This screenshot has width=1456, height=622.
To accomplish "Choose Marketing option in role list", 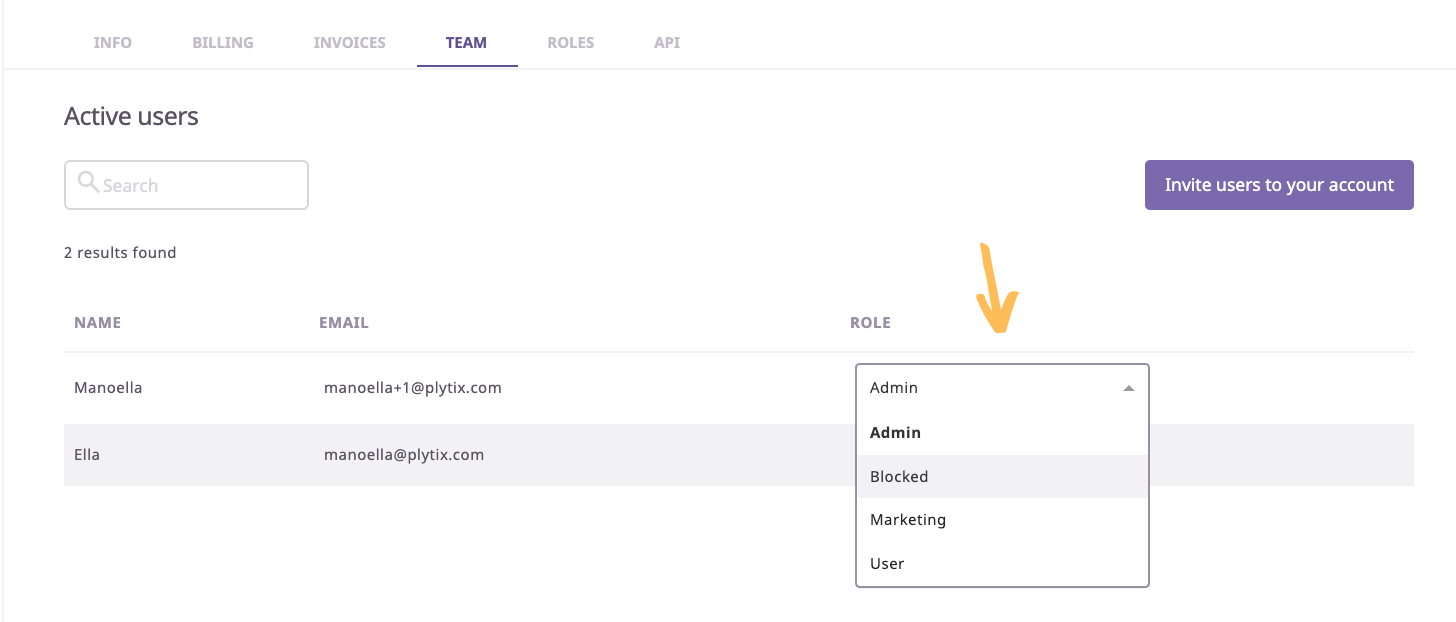I will 1003,520.
